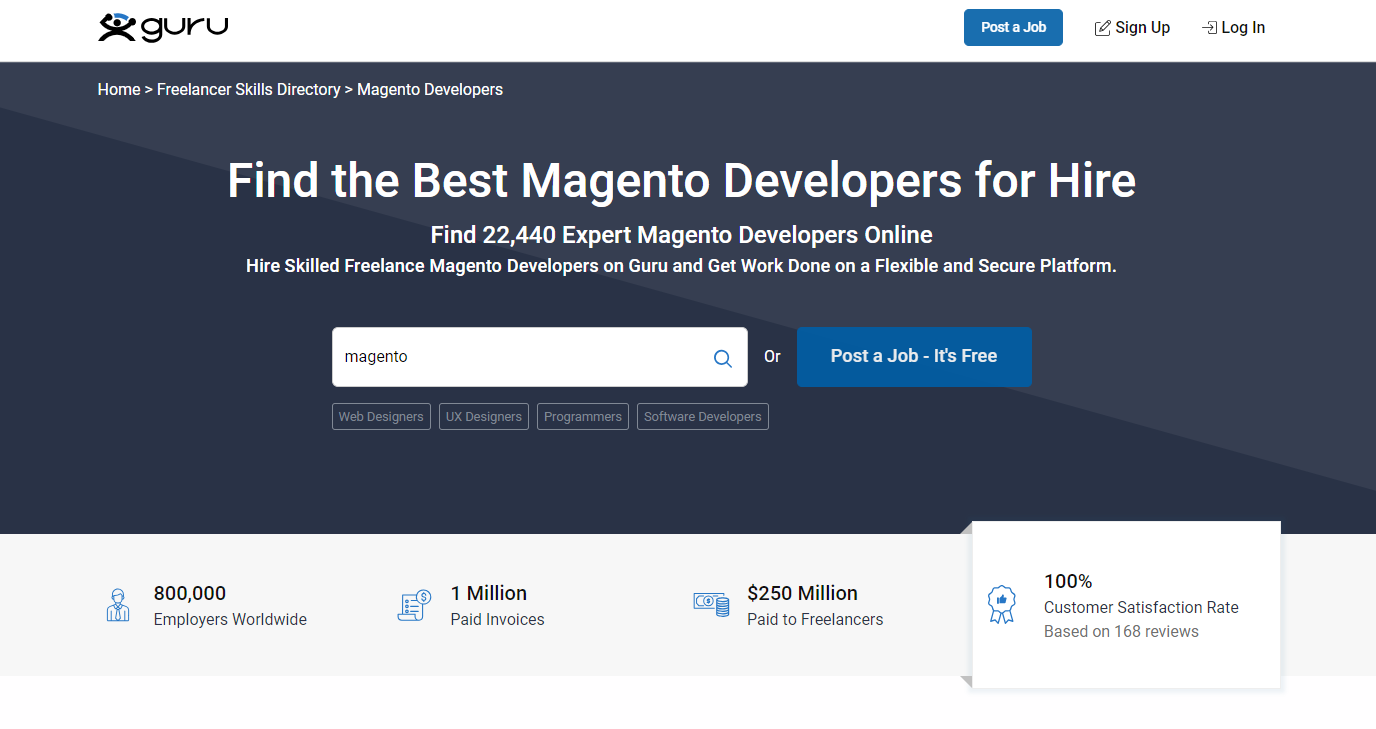Click the header Post a Job button
This screenshot has width=1376, height=729.
coord(1013,28)
